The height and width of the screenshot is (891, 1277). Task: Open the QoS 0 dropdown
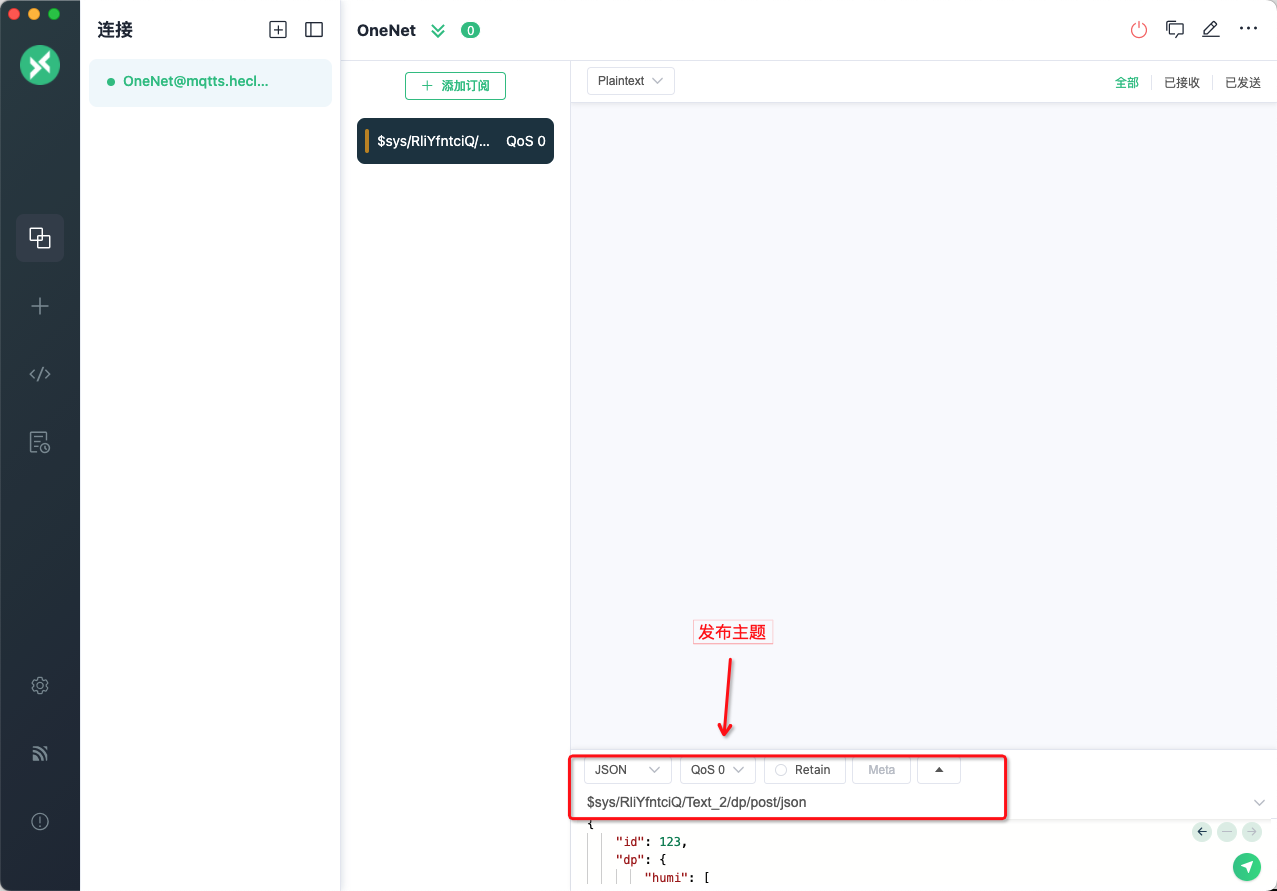tap(717, 770)
